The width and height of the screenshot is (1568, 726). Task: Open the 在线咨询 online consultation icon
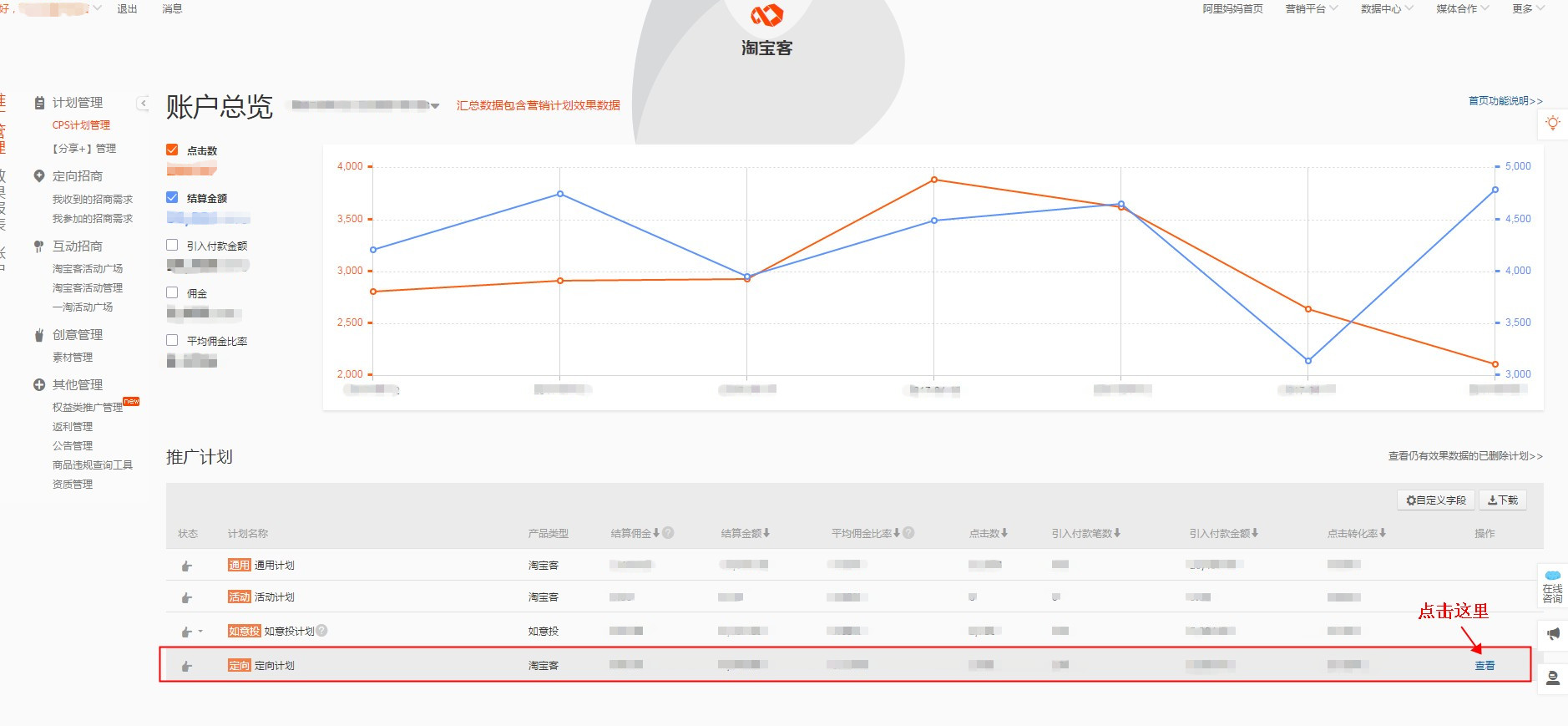coord(1552,587)
